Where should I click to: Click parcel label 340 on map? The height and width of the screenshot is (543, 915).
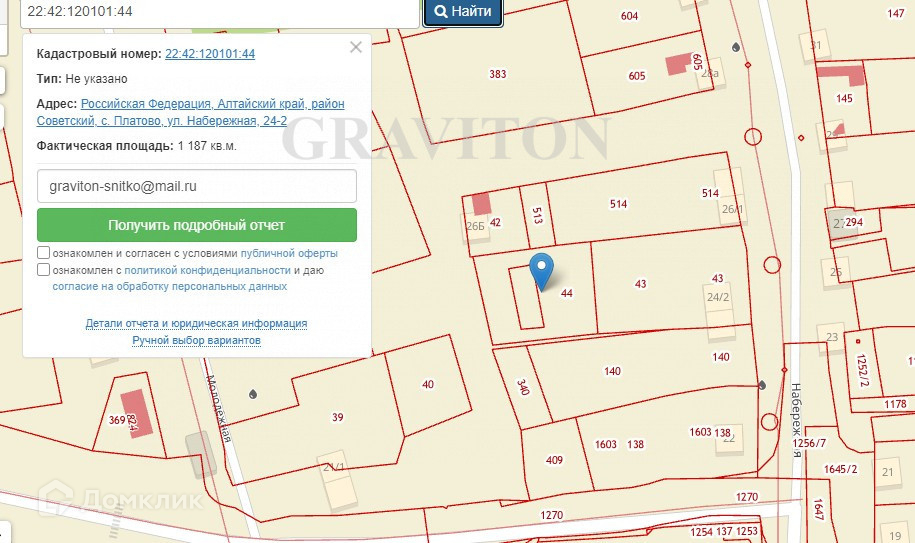pos(523,387)
